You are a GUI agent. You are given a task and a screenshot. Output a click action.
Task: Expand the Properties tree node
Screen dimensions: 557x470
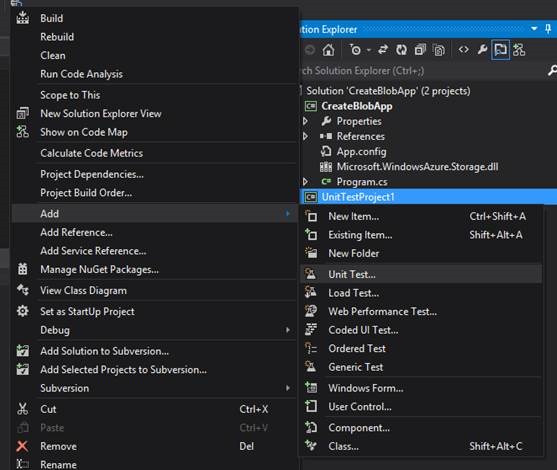point(305,121)
